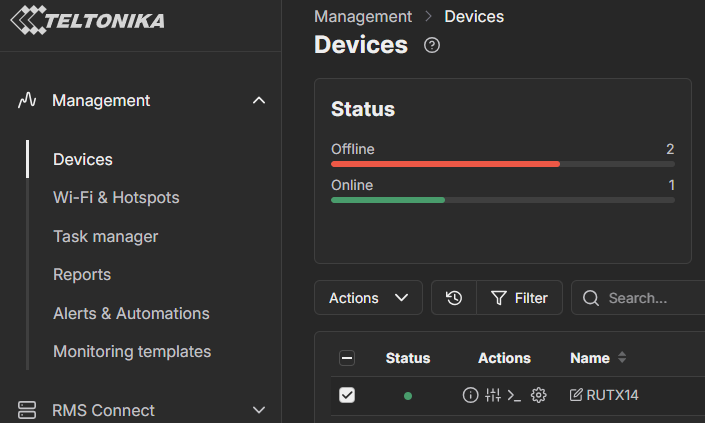Screen dimensions: 705x423
Task: Open the gear settings icon for RUTX14
Action: pos(539,395)
